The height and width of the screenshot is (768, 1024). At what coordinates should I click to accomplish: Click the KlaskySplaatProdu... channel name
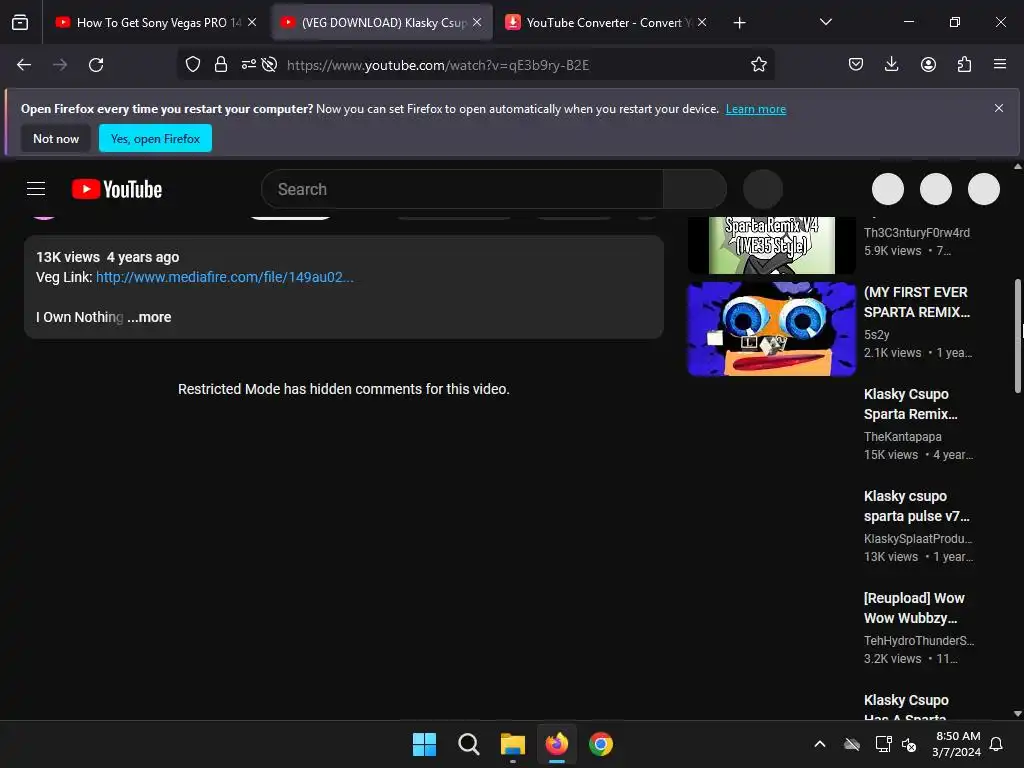pyautogui.click(x=918, y=538)
